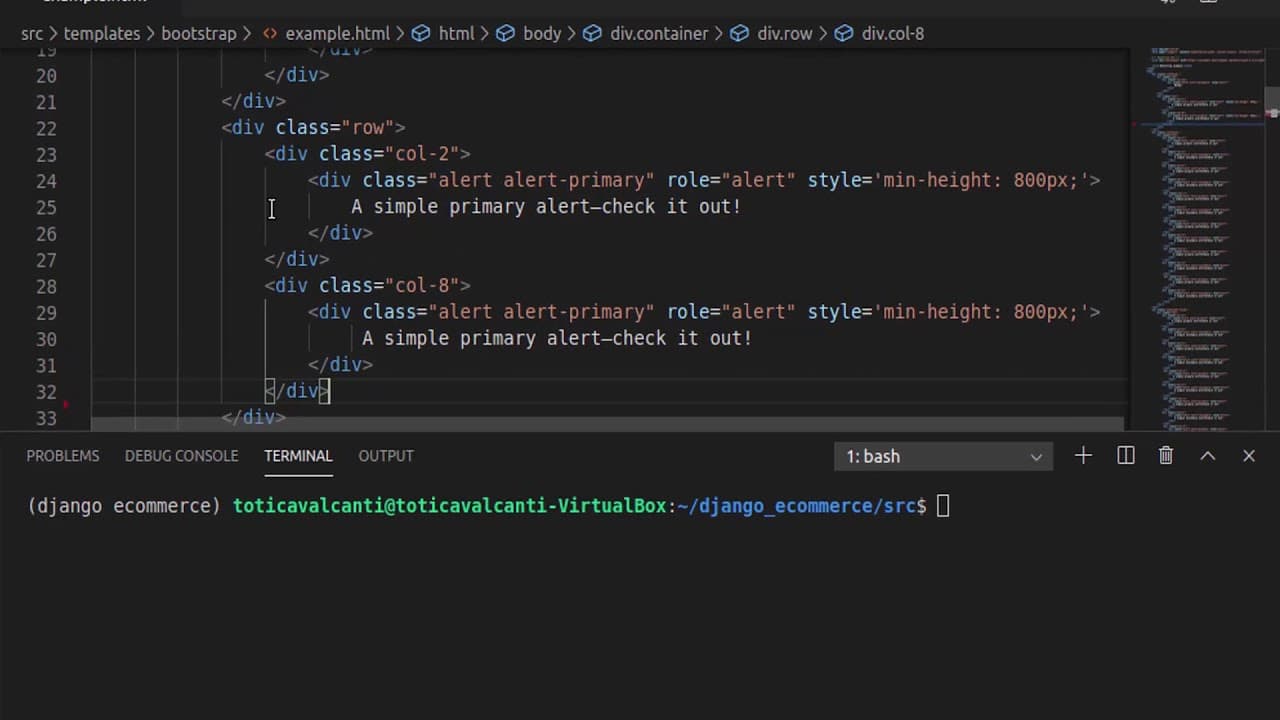Click the closing div tag on line 26
Screen dimensions: 1280x720
(x=341, y=233)
